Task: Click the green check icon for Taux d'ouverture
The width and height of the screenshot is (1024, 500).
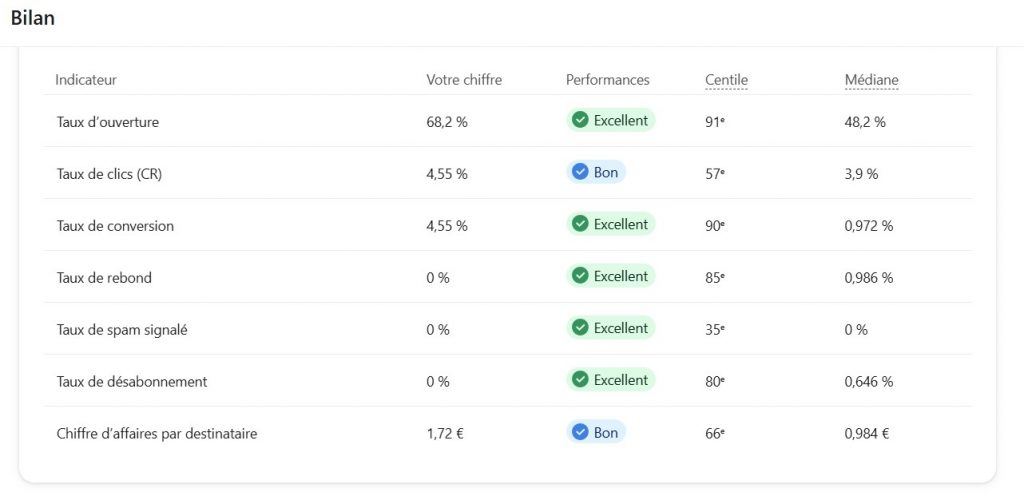Action: pos(580,121)
